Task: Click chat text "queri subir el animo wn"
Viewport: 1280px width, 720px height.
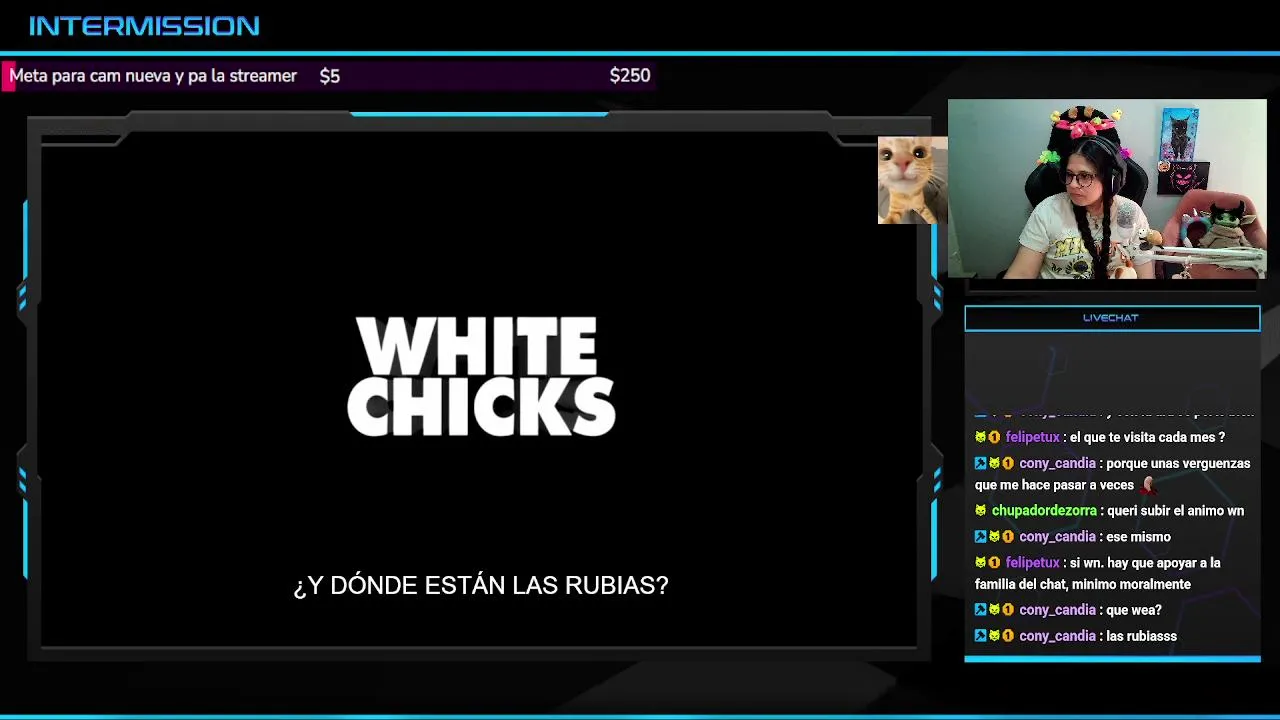Action: click(x=1175, y=510)
